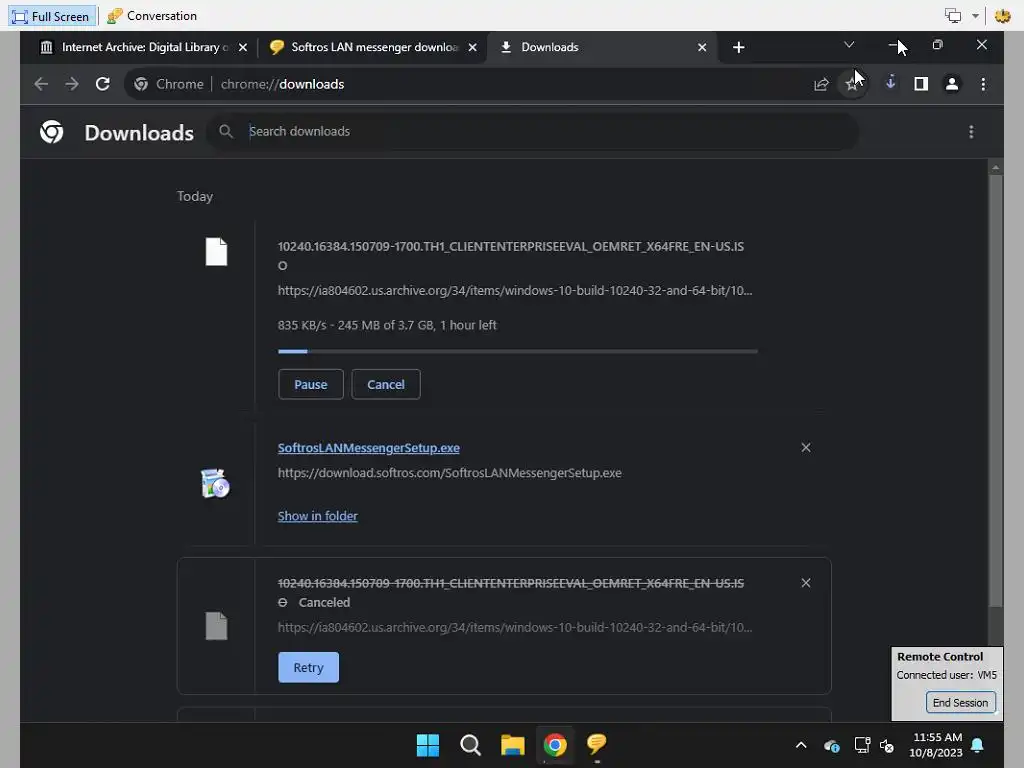
Task: Remove SoftrosLANMessengerSetup.exe from list
Action: point(806,447)
